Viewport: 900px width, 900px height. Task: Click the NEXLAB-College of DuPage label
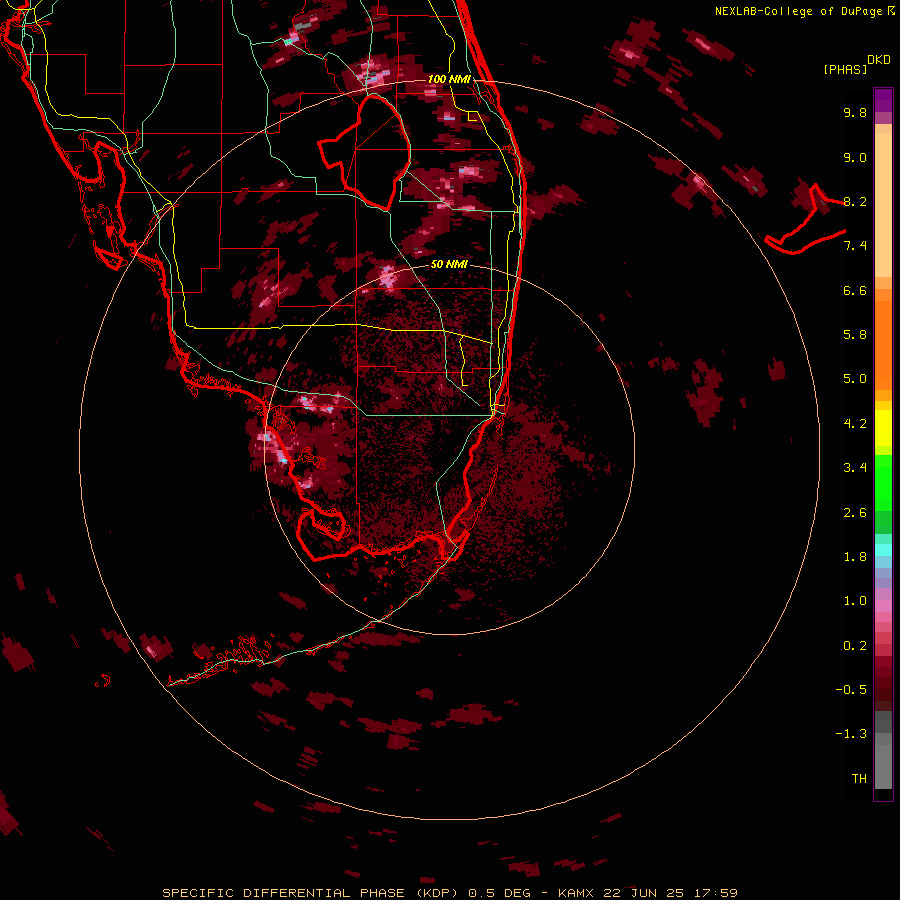[798, 11]
